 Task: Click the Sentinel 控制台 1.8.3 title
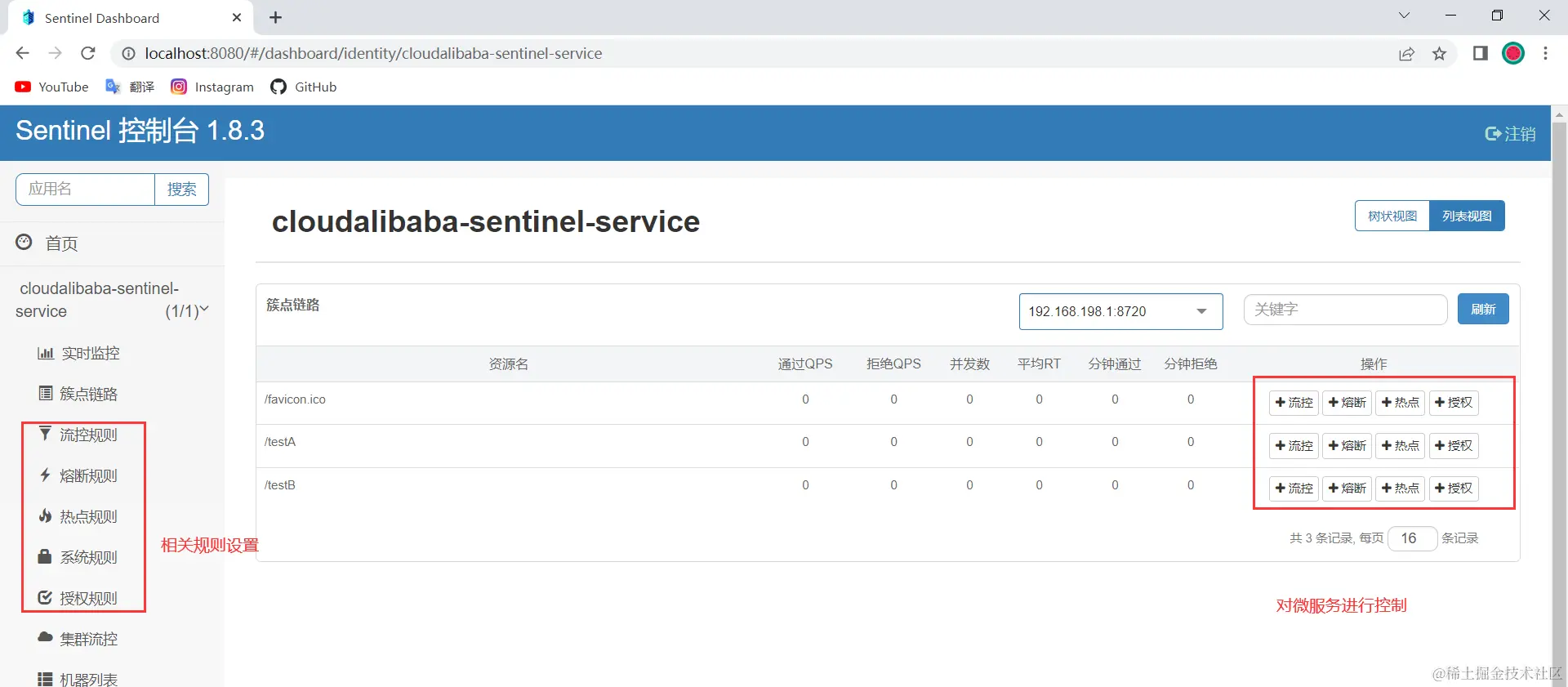(x=140, y=131)
